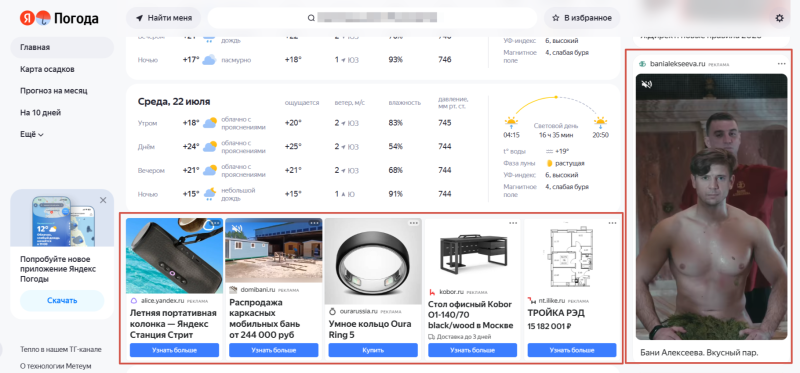800x373 pixels.
Task: Click the sunset time 20:50
Action: pyautogui.click(x=601, y=135)
